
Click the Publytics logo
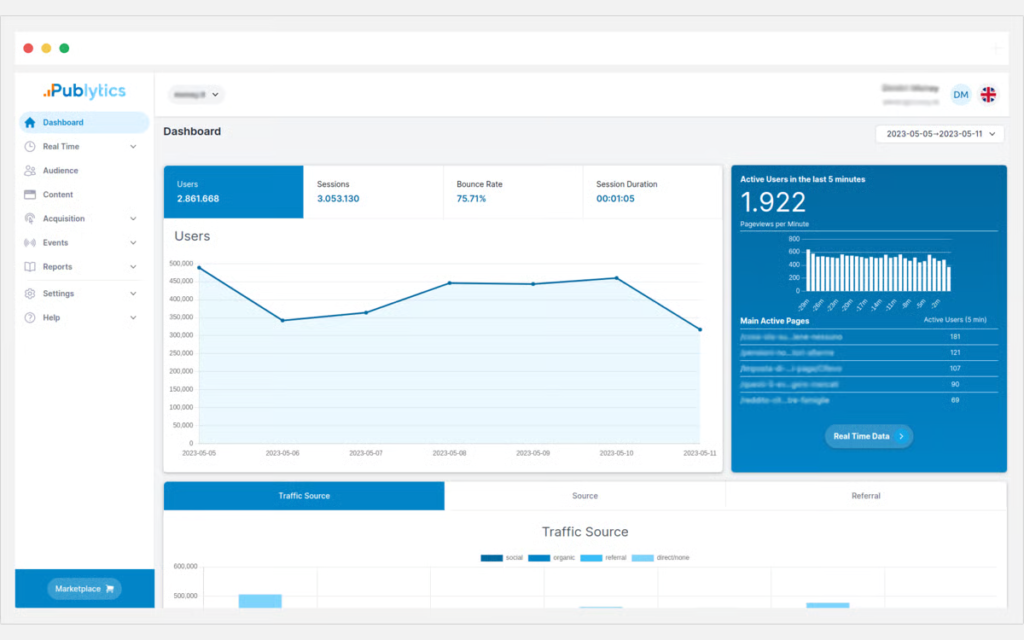[x=85, y=91]
